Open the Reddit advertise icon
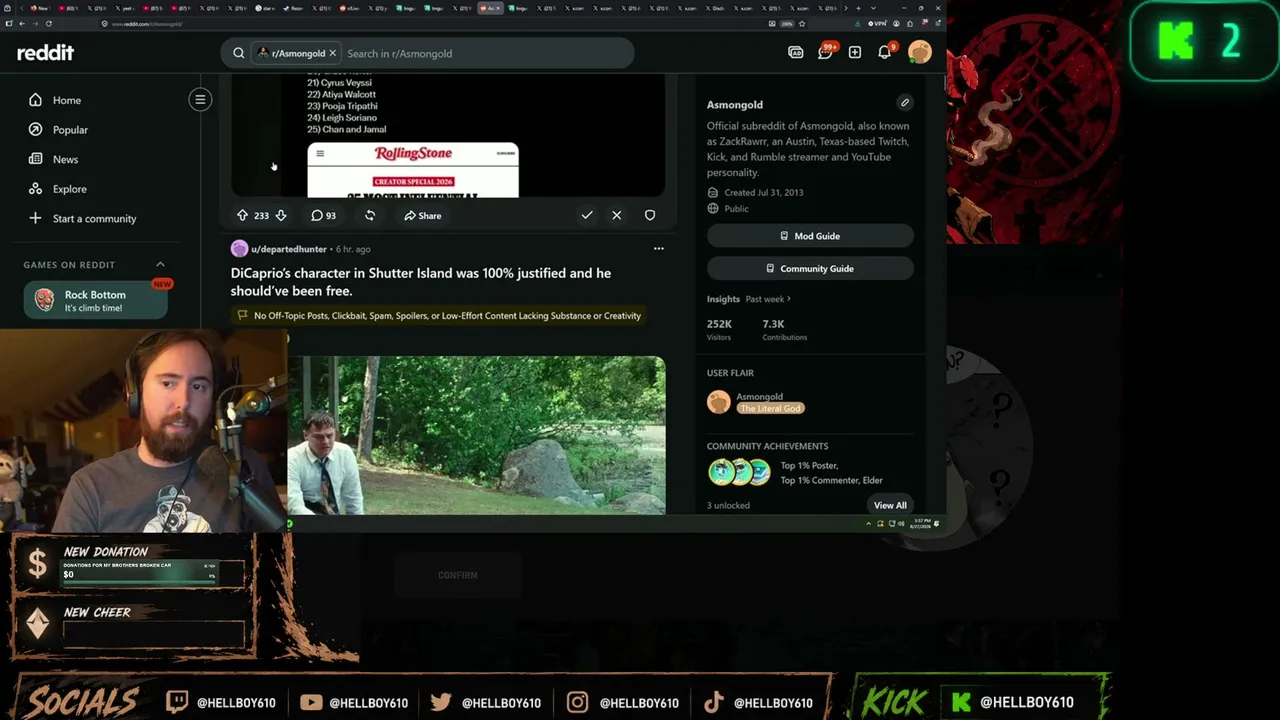The width and height of the screenshot is (1280, 720). point(796,53)
